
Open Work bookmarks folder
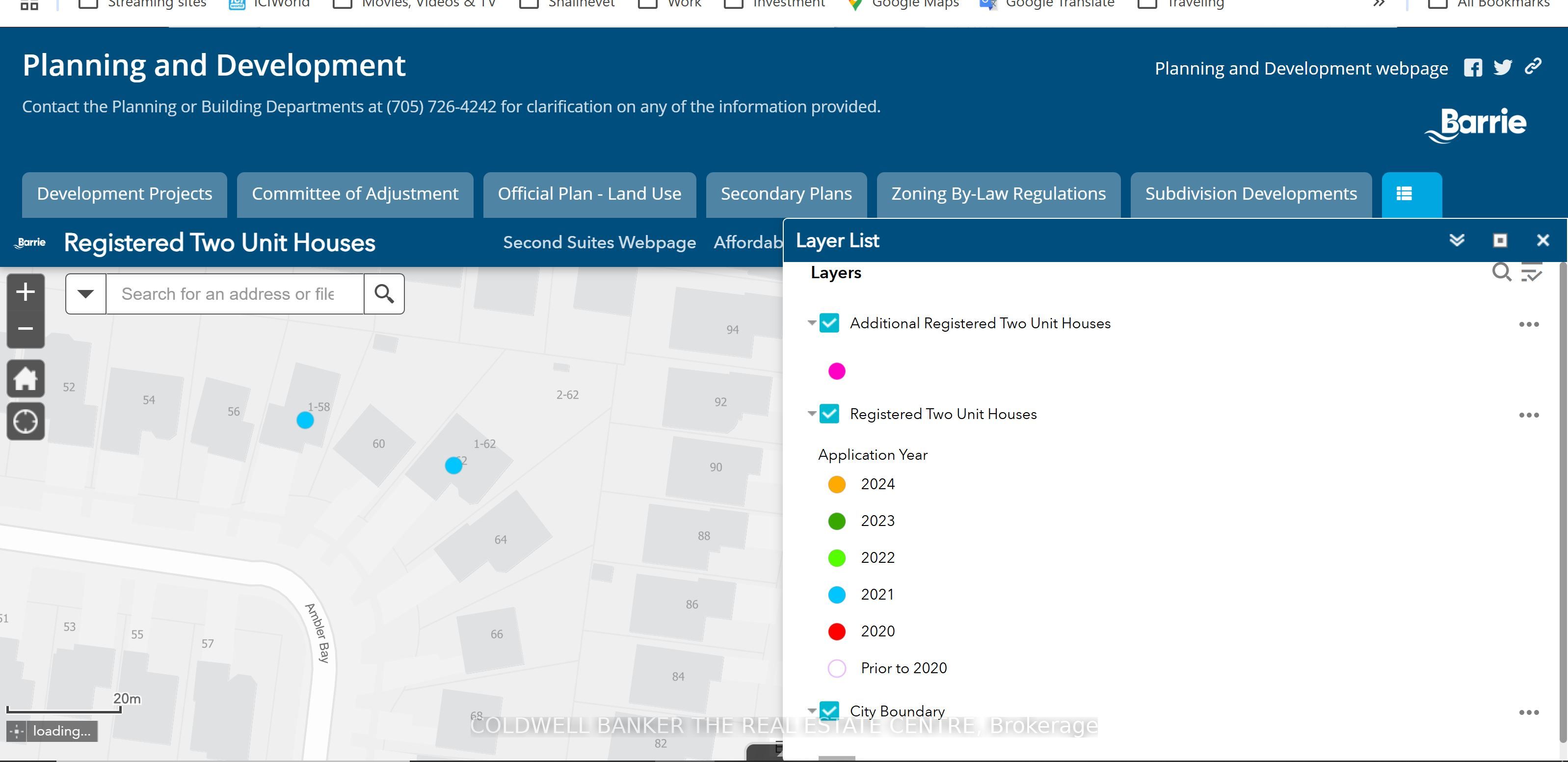coord(669,3)
